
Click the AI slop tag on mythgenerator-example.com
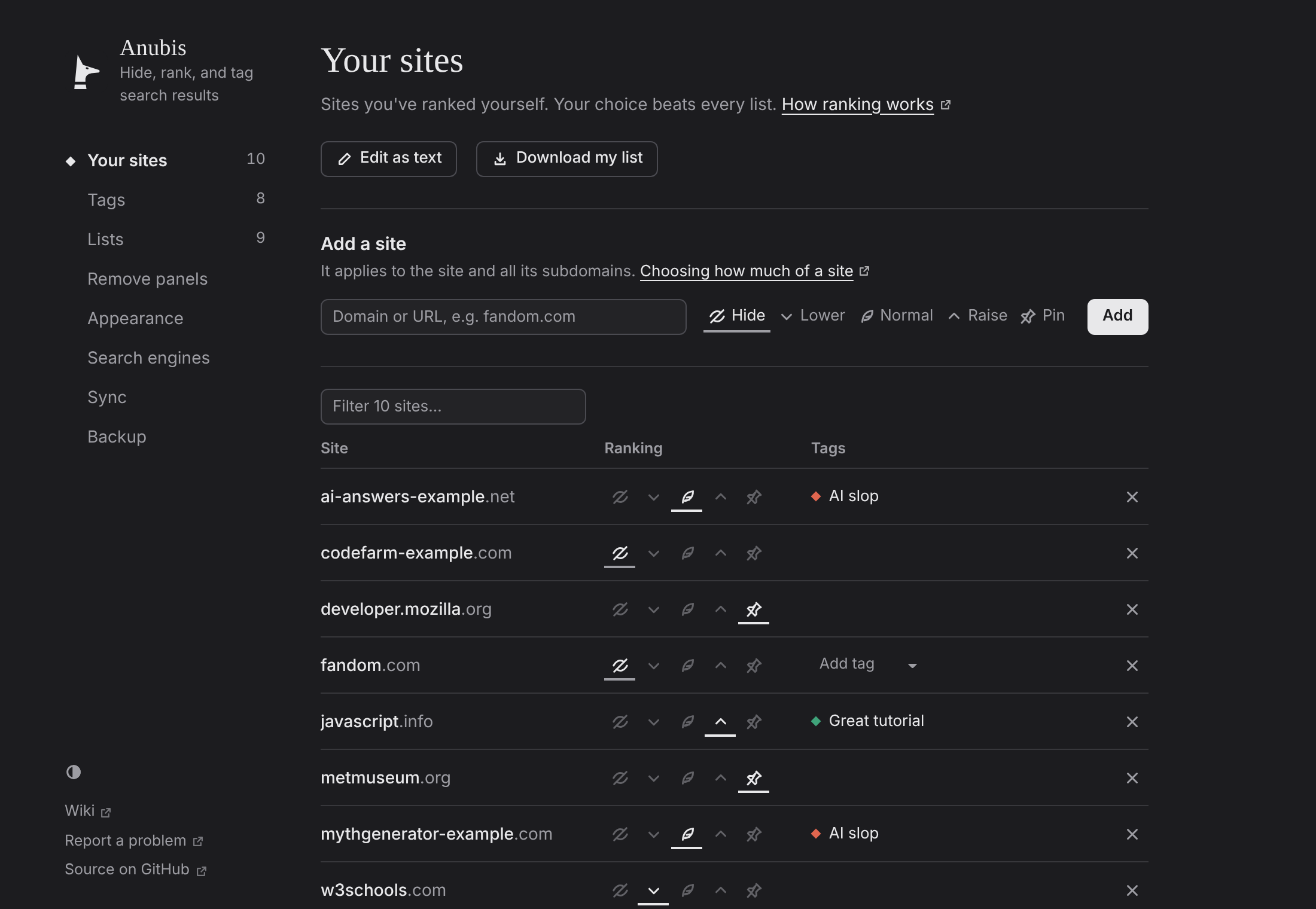coord(845,834)
